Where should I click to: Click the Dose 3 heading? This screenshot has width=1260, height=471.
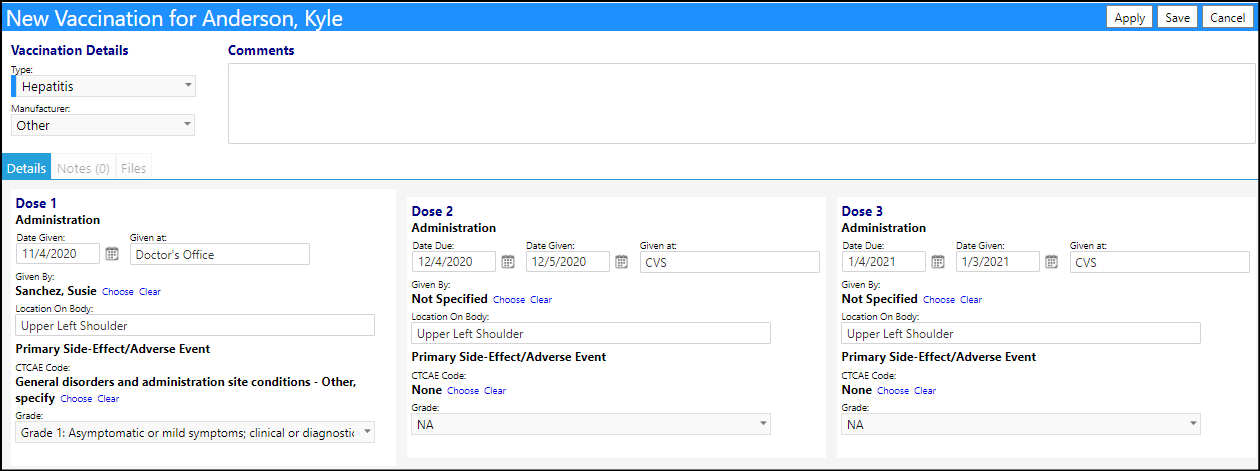tap(863, 211)
